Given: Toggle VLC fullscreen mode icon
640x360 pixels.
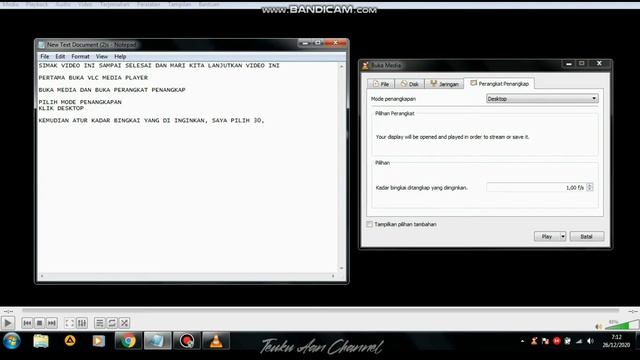Looking at the screenshot, I should 69,323.
